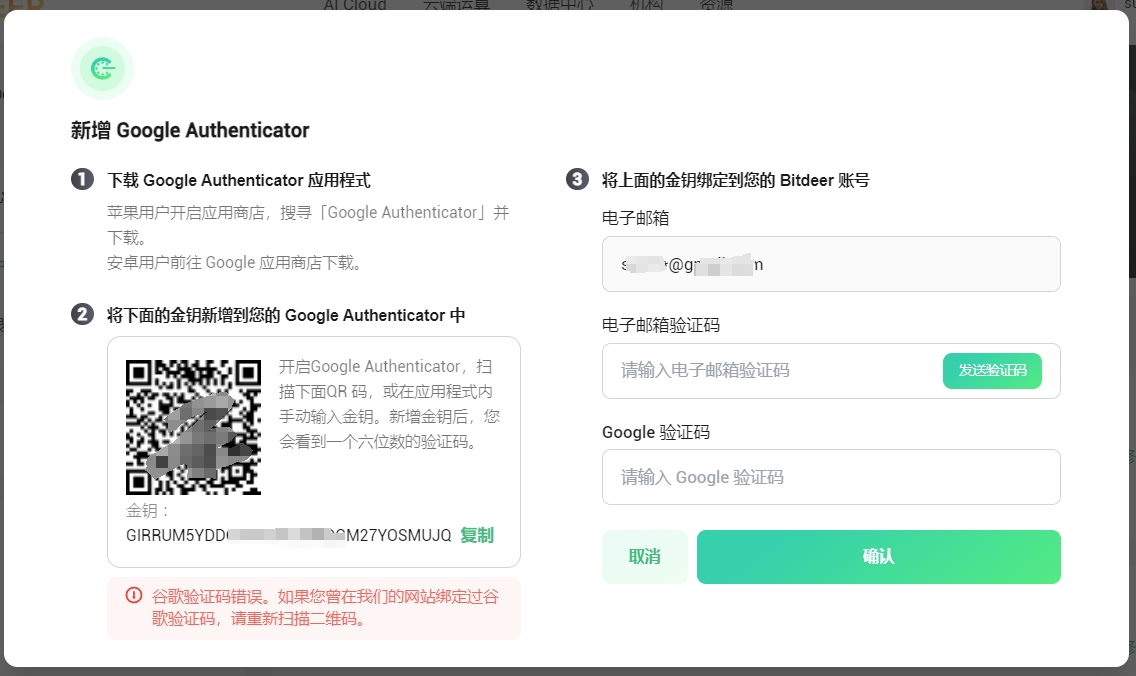This screenshot has width=1136, height=676.
Task: Click the 复制 link to copy the secret key
Action: [x=477, y=535]
